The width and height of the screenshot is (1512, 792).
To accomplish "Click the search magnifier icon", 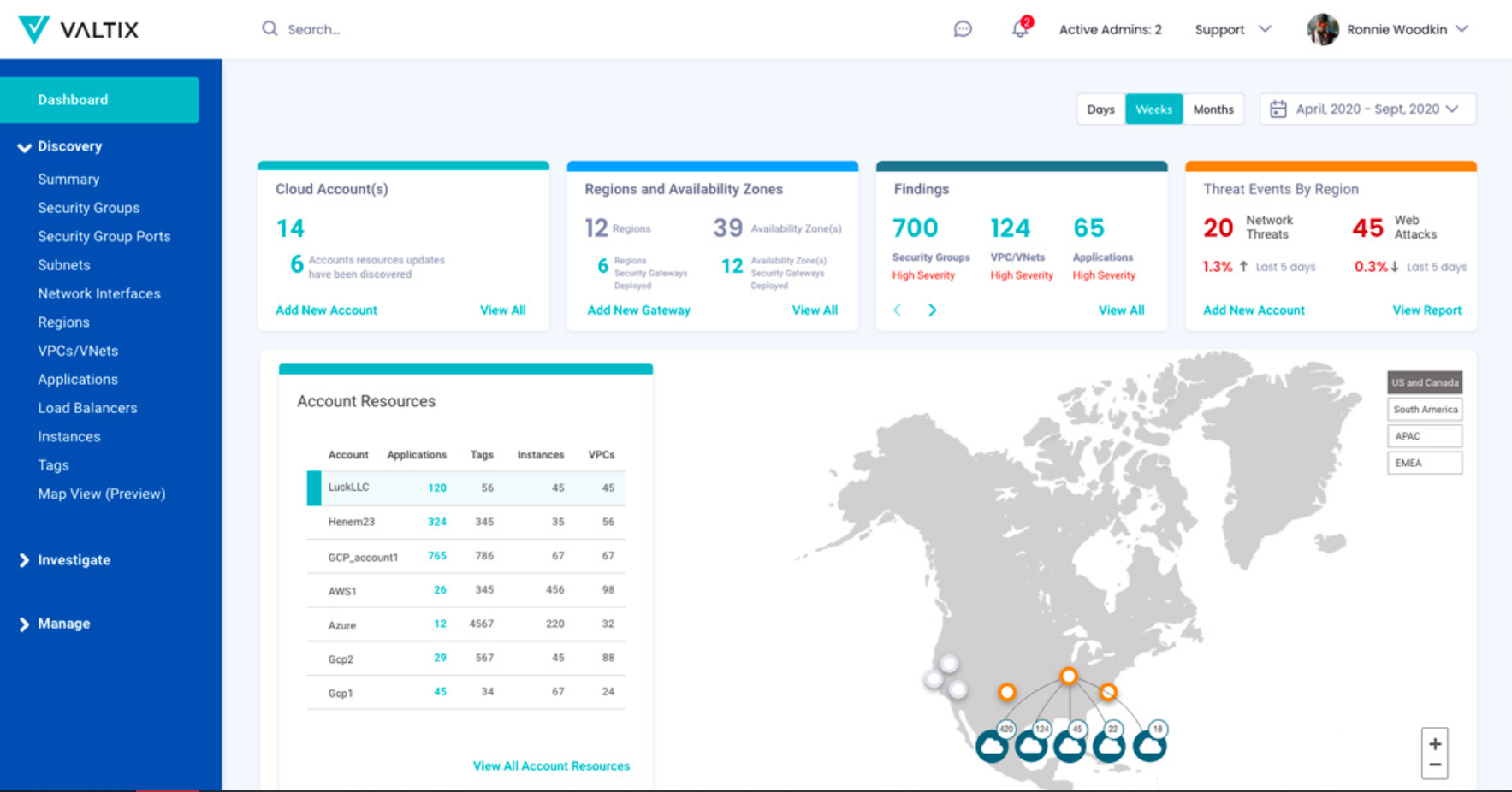I will [270, 29].
